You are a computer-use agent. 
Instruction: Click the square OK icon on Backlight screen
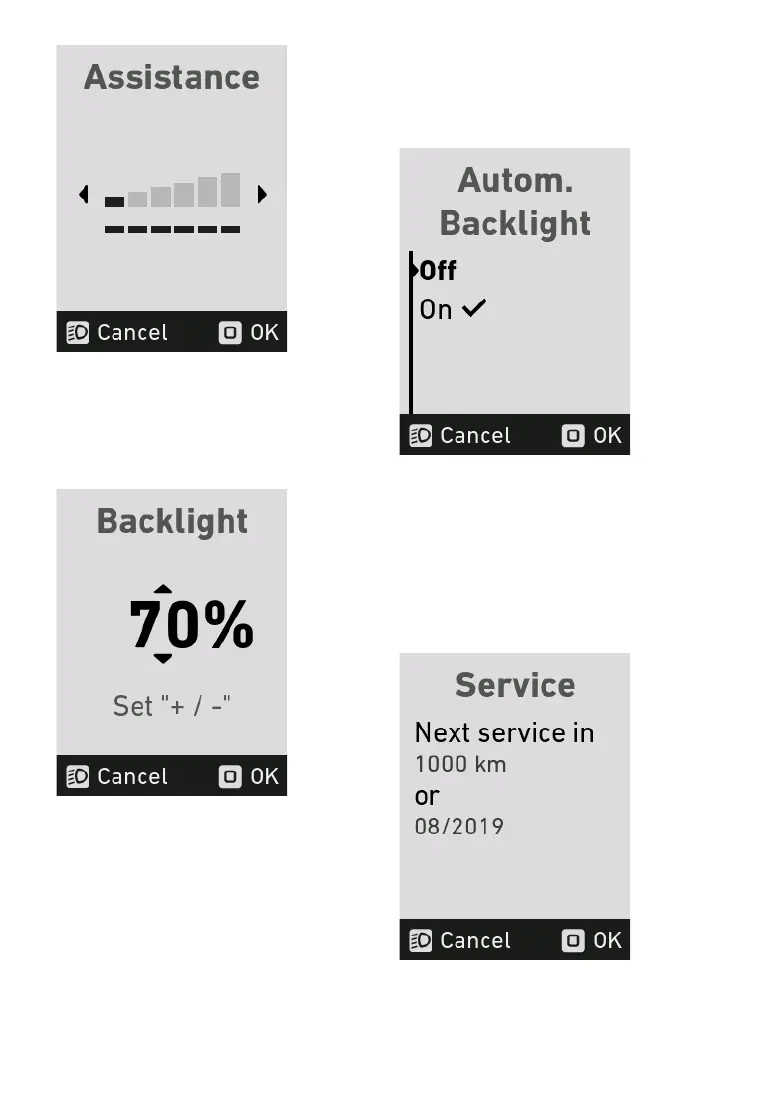[x=230, y=777]
